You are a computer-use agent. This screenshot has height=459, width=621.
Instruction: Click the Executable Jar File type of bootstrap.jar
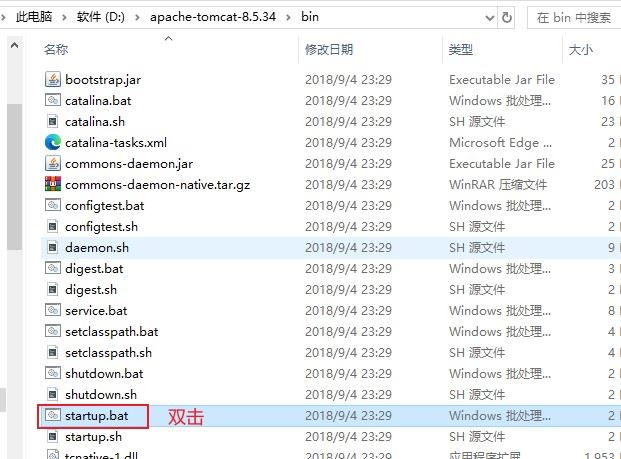click(x=502, y=80)
